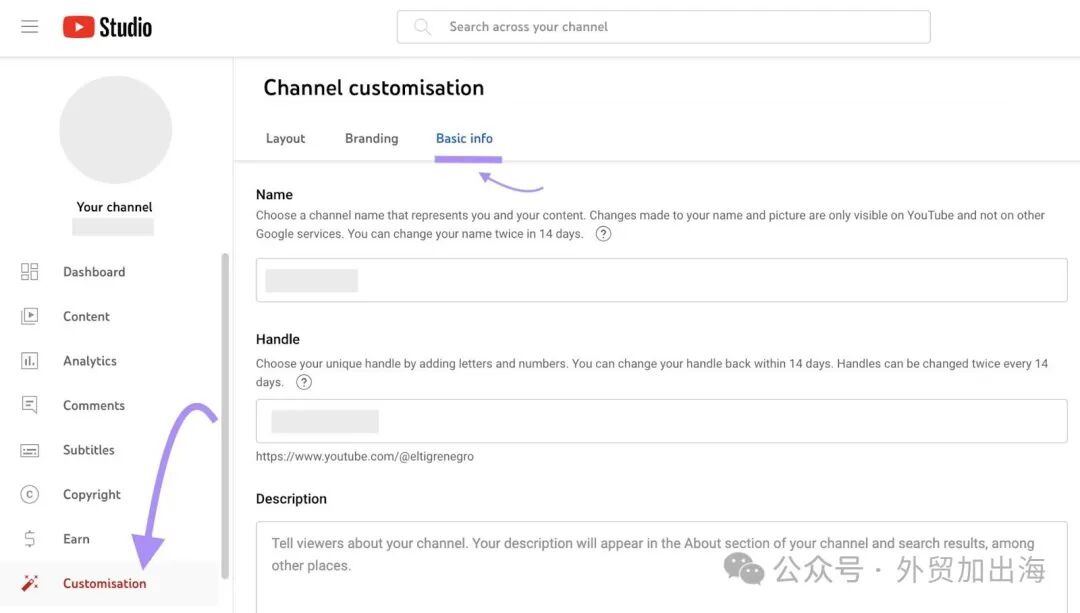The width and height of the screenshot is (1080, 613).
Task: Click the Analytics bar chart icon
Action: pos(30,361)
